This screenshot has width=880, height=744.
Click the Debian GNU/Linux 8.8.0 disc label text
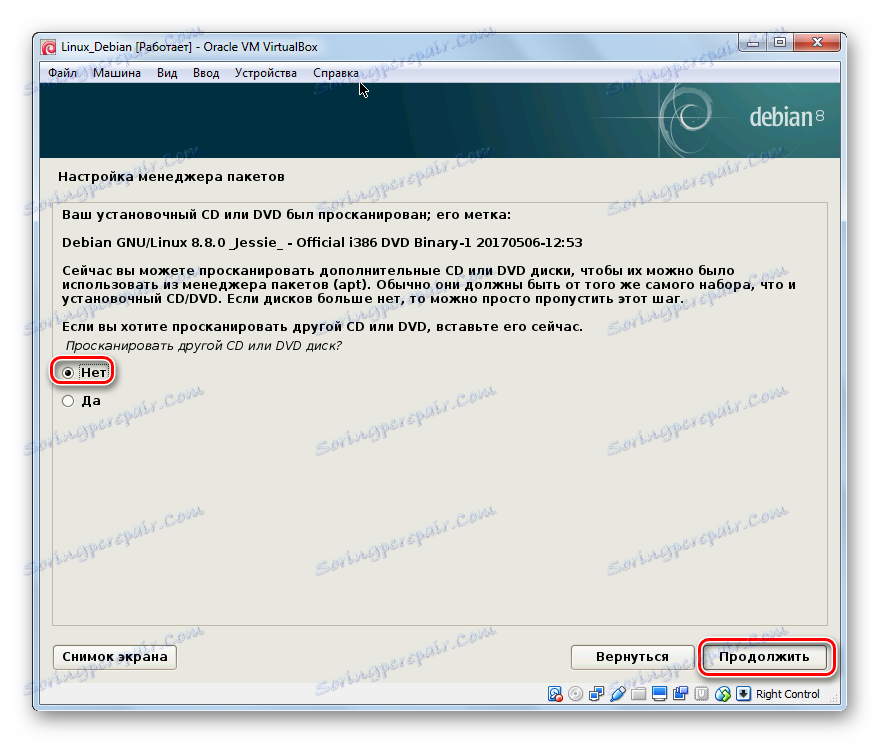[322, 242]
